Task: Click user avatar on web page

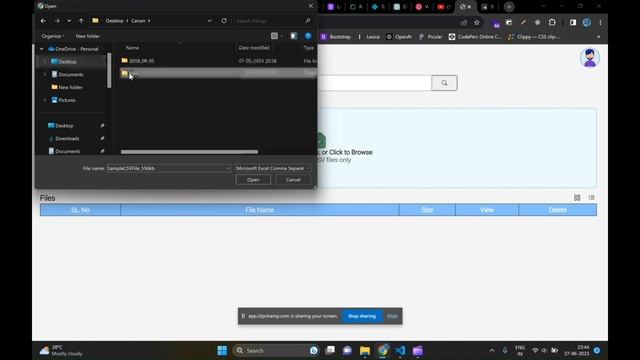Action: pos(590,58)
